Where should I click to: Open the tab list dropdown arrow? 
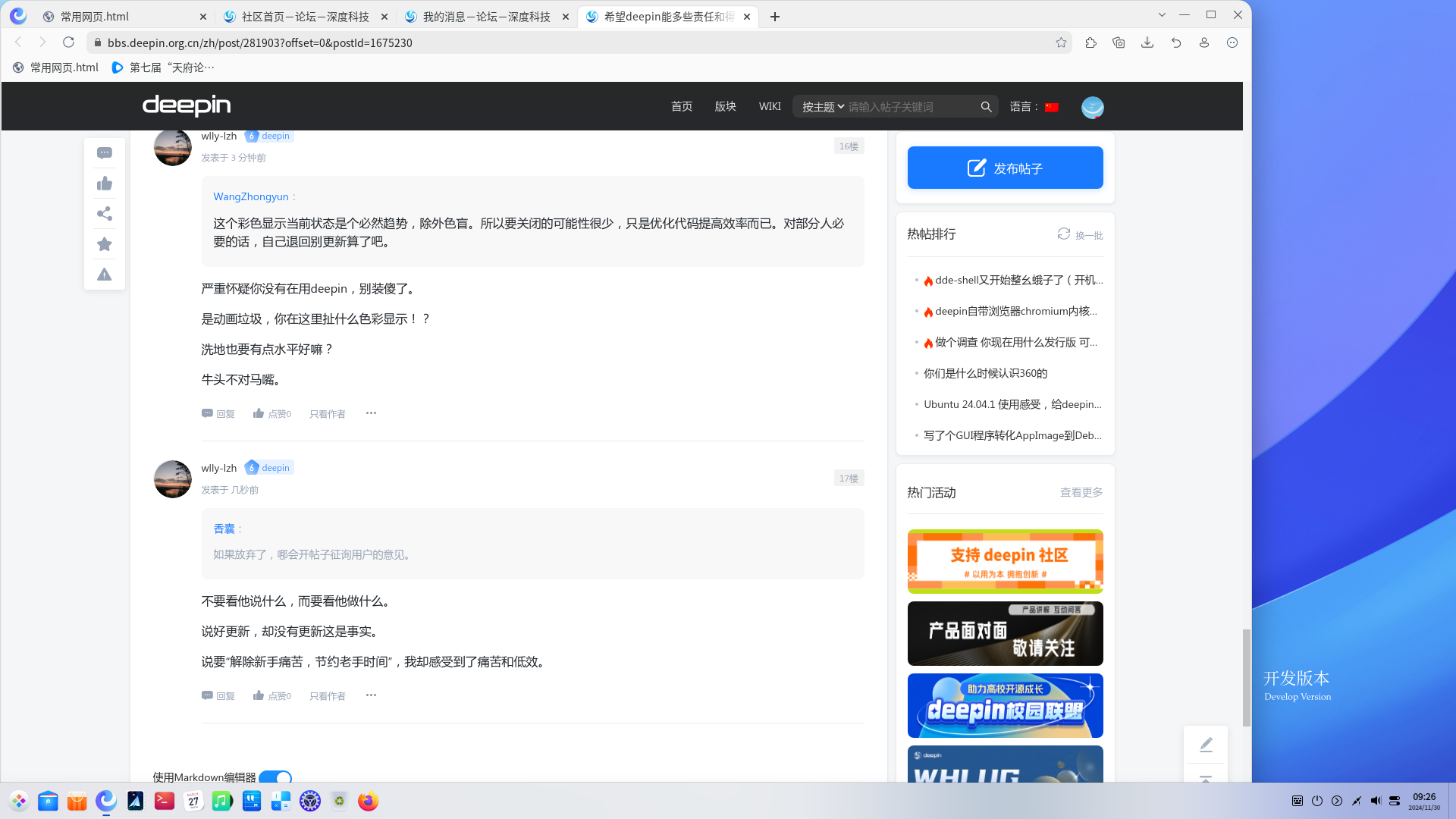click(1162, 15)
